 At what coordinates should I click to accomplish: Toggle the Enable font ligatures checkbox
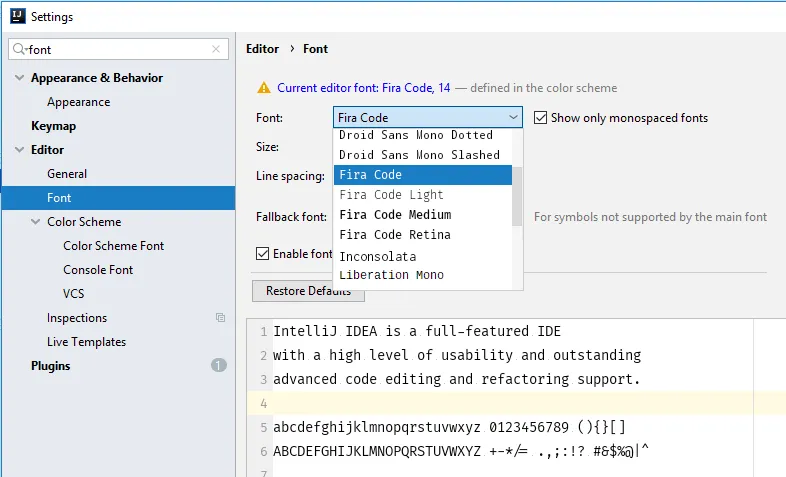click(x=263, y=254)
